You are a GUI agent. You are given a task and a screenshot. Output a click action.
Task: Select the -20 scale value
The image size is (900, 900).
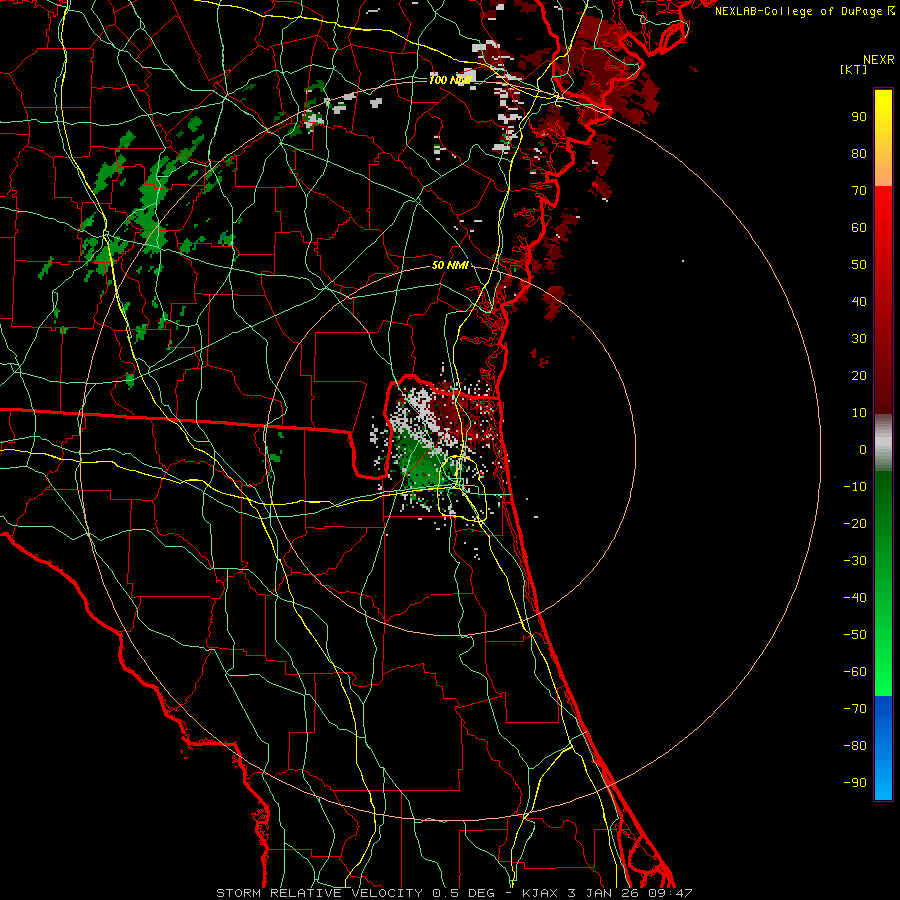[x=855, y=523]
